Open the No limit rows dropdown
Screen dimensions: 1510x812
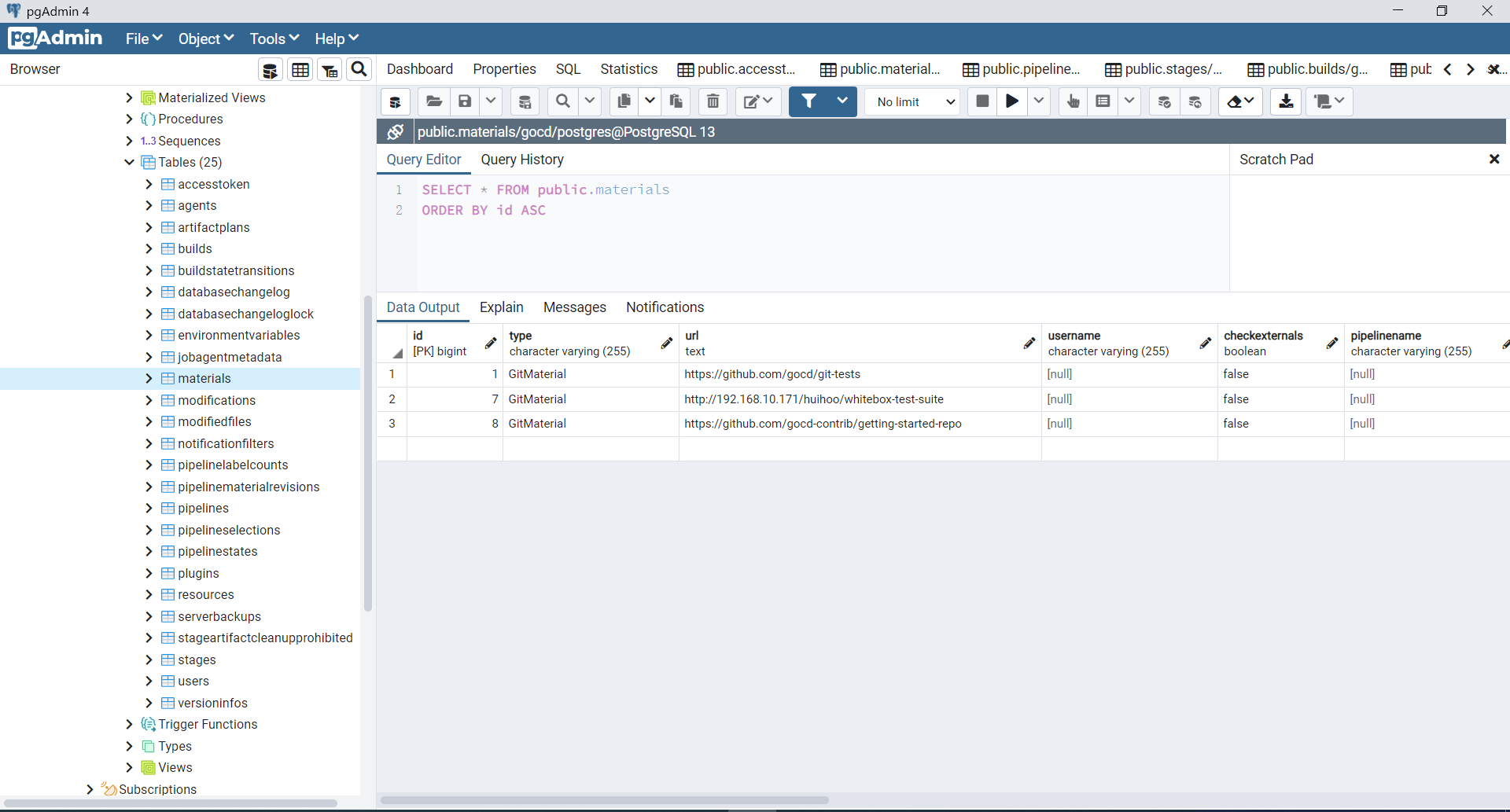pyautogui.click(x=912, y=102)
